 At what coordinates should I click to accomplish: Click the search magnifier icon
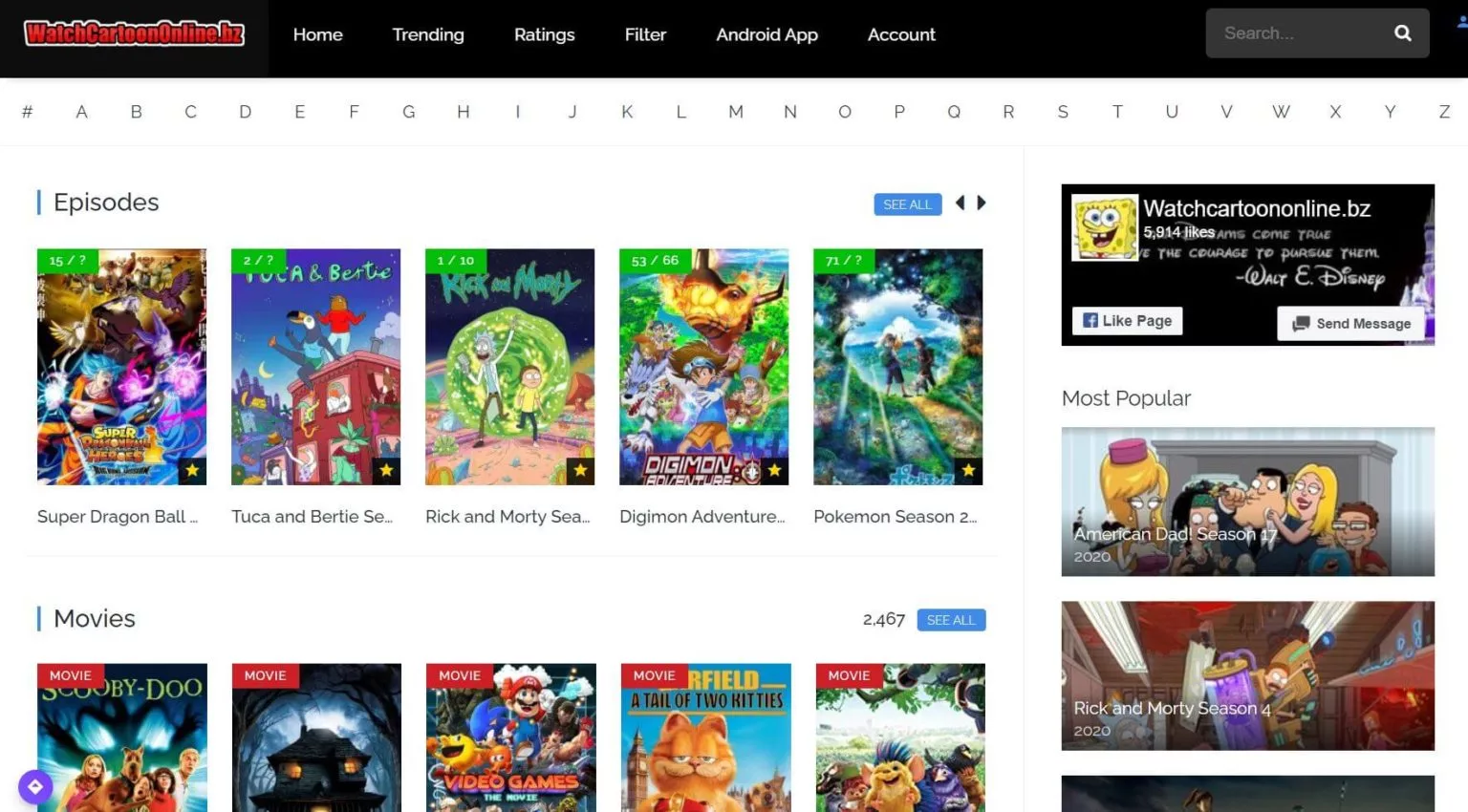point(1402,33)
